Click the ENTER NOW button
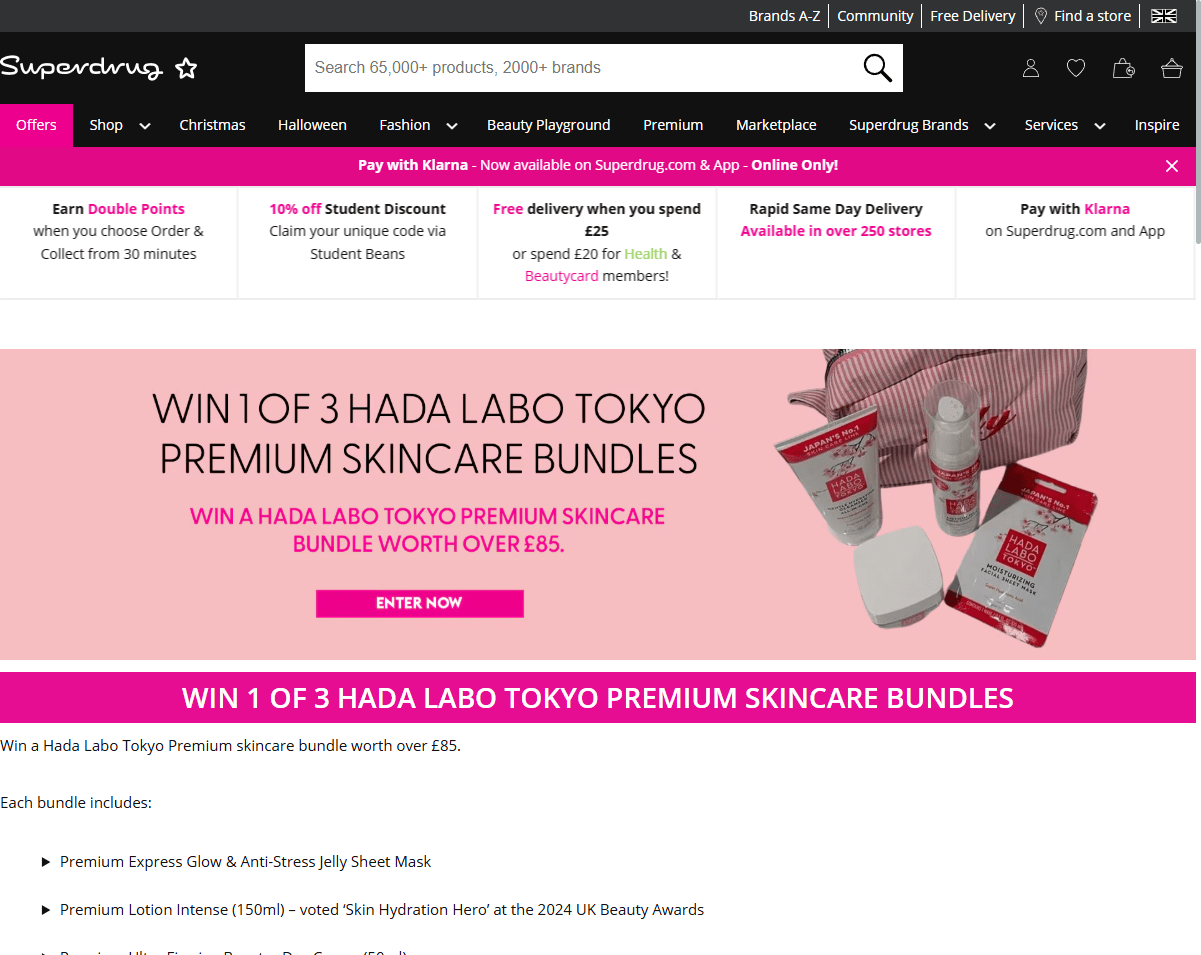The image size is (1201, 955). [x=419, y=603]
